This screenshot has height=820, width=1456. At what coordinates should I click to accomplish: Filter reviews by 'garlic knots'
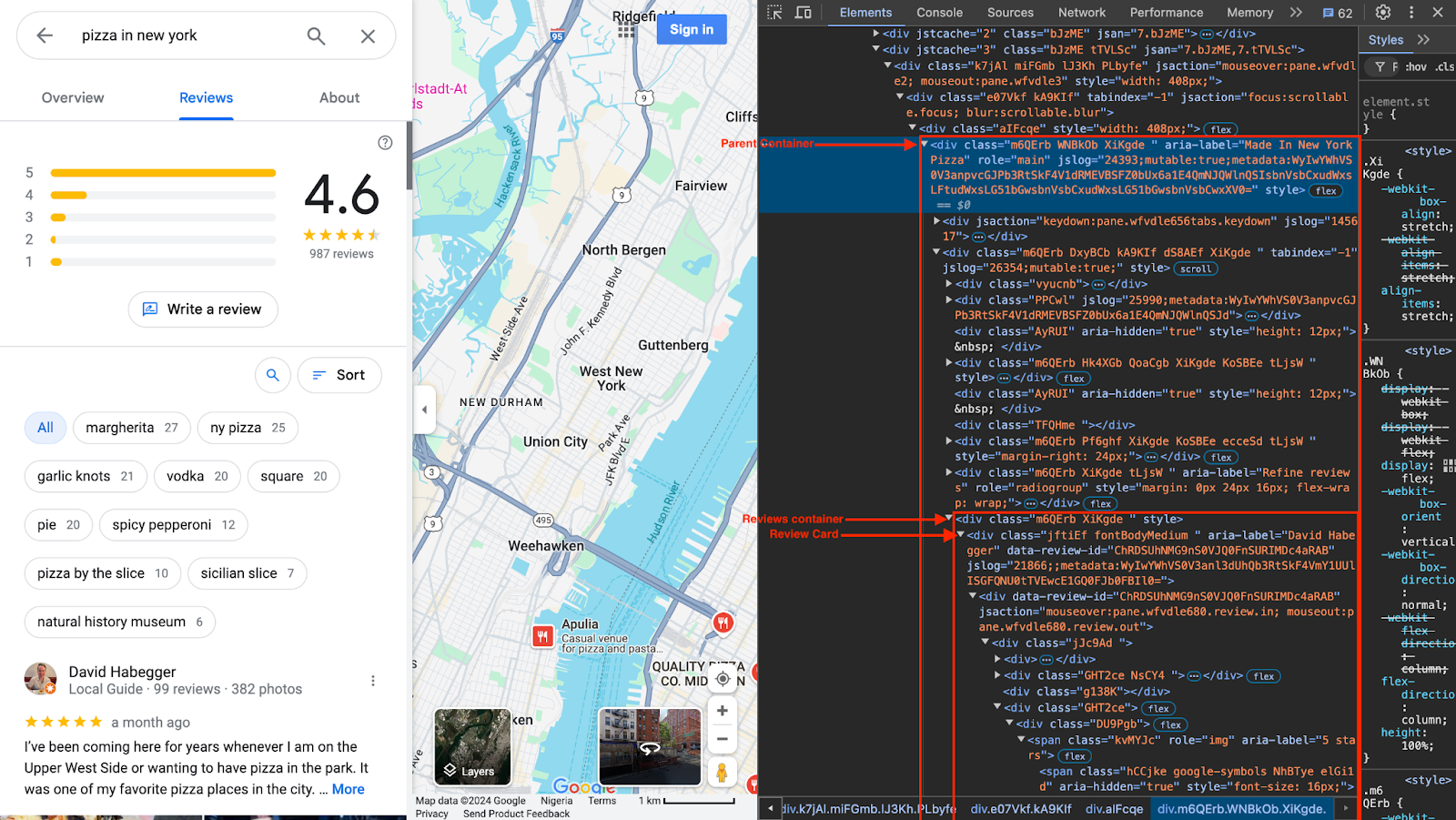coord(86,476)
